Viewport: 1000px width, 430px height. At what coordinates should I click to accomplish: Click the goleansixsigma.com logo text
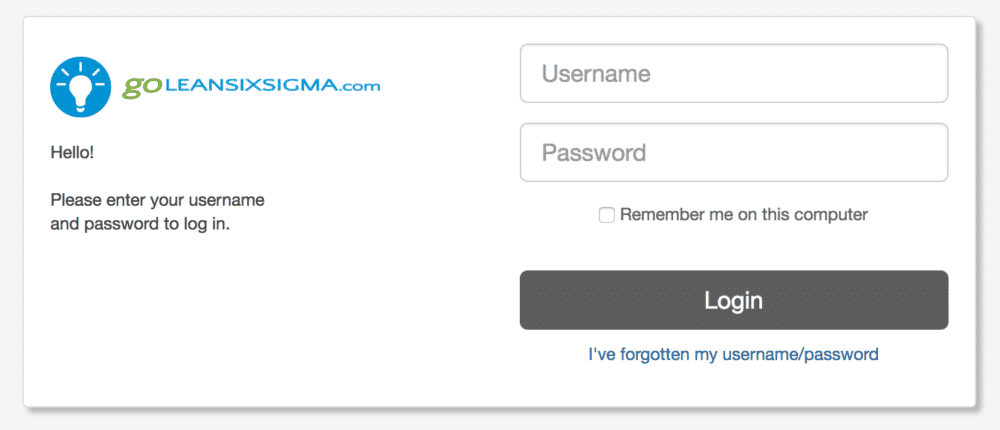[x=251, y=87]
